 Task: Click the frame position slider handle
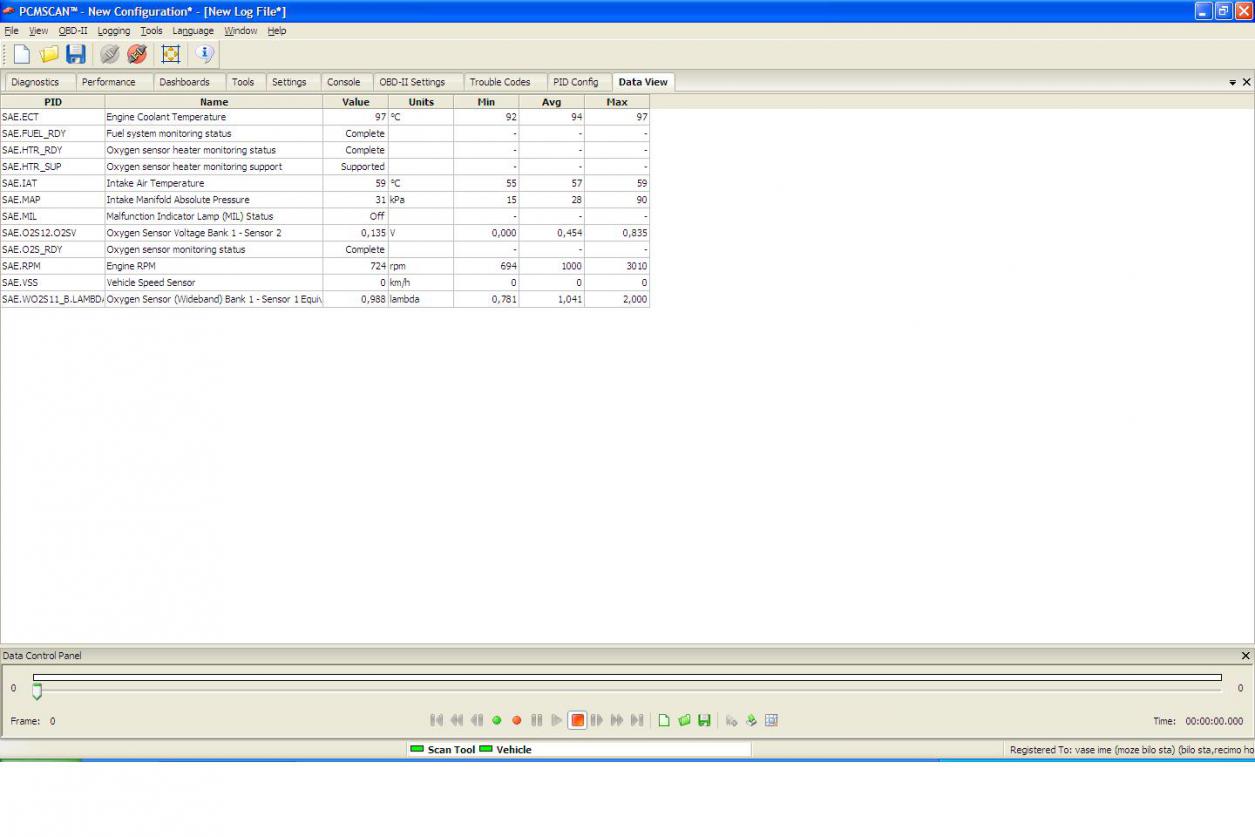[37, 691]
